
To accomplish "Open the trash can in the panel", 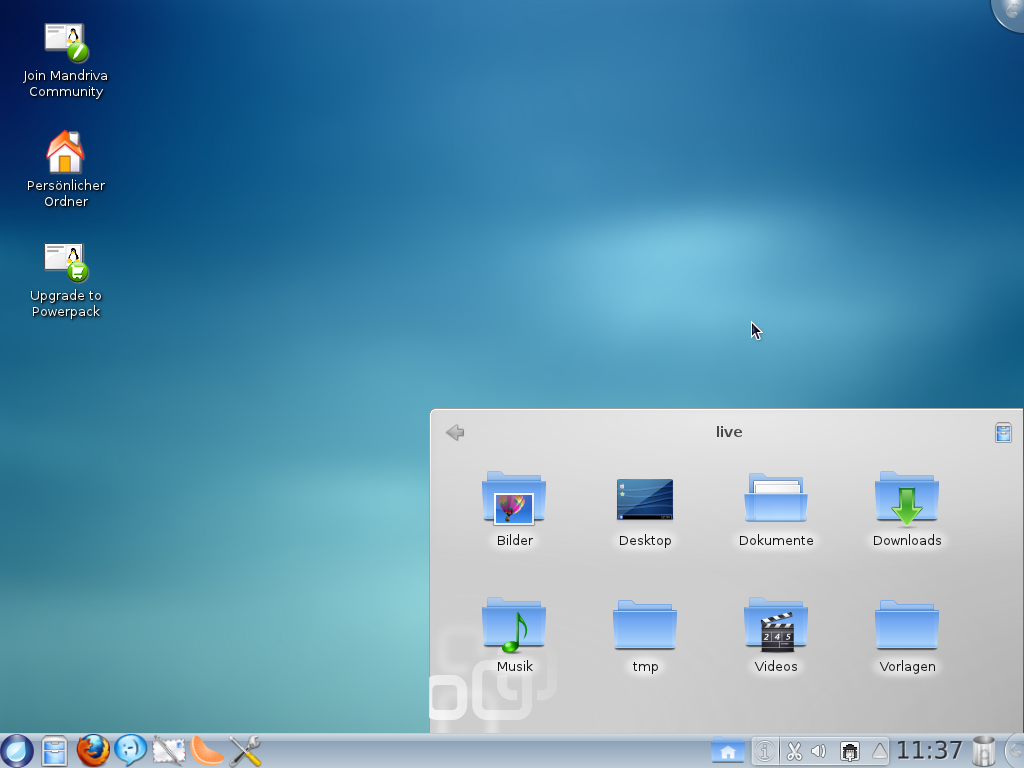I will (984, 750).
